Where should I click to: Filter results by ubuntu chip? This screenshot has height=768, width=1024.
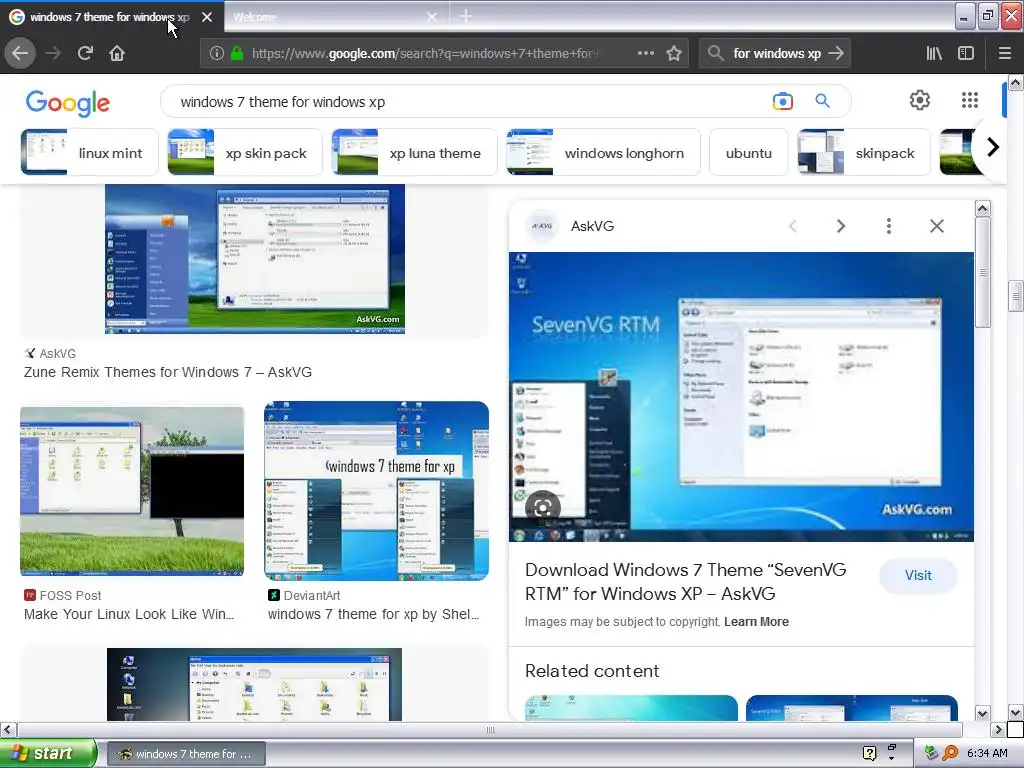[748, 153]
